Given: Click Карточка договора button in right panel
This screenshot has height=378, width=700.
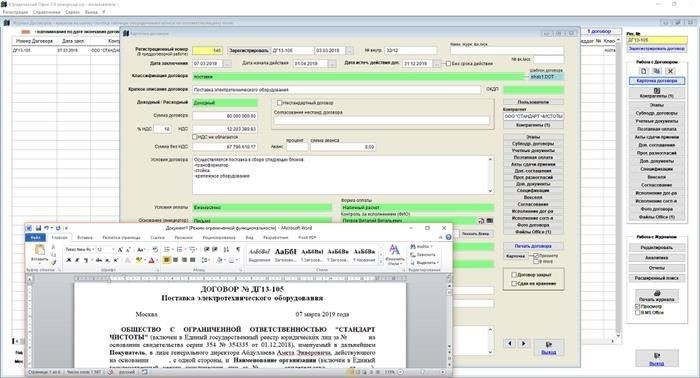Looking at the screenshot, I should point(657,81).
